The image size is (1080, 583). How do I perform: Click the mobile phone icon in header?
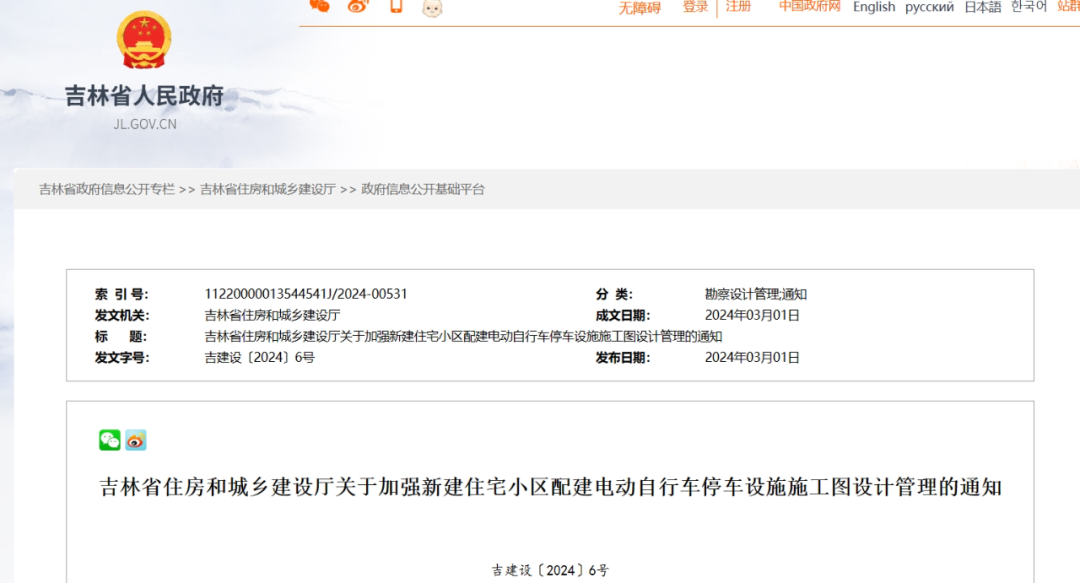tap(396, 6)
